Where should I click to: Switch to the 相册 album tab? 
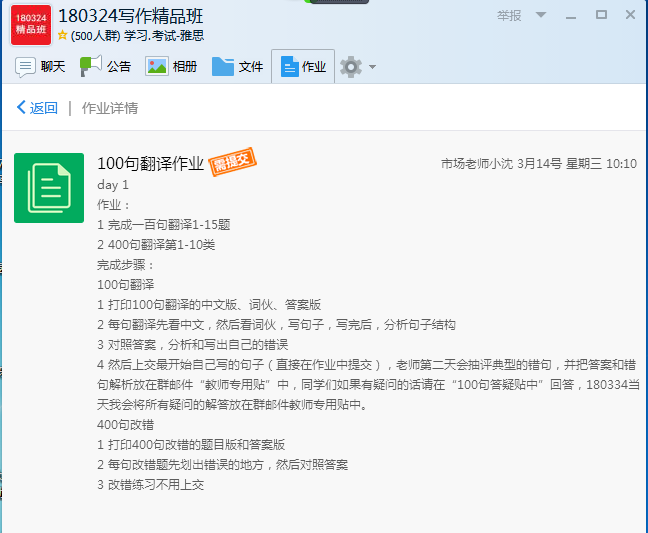coord(171,67)
